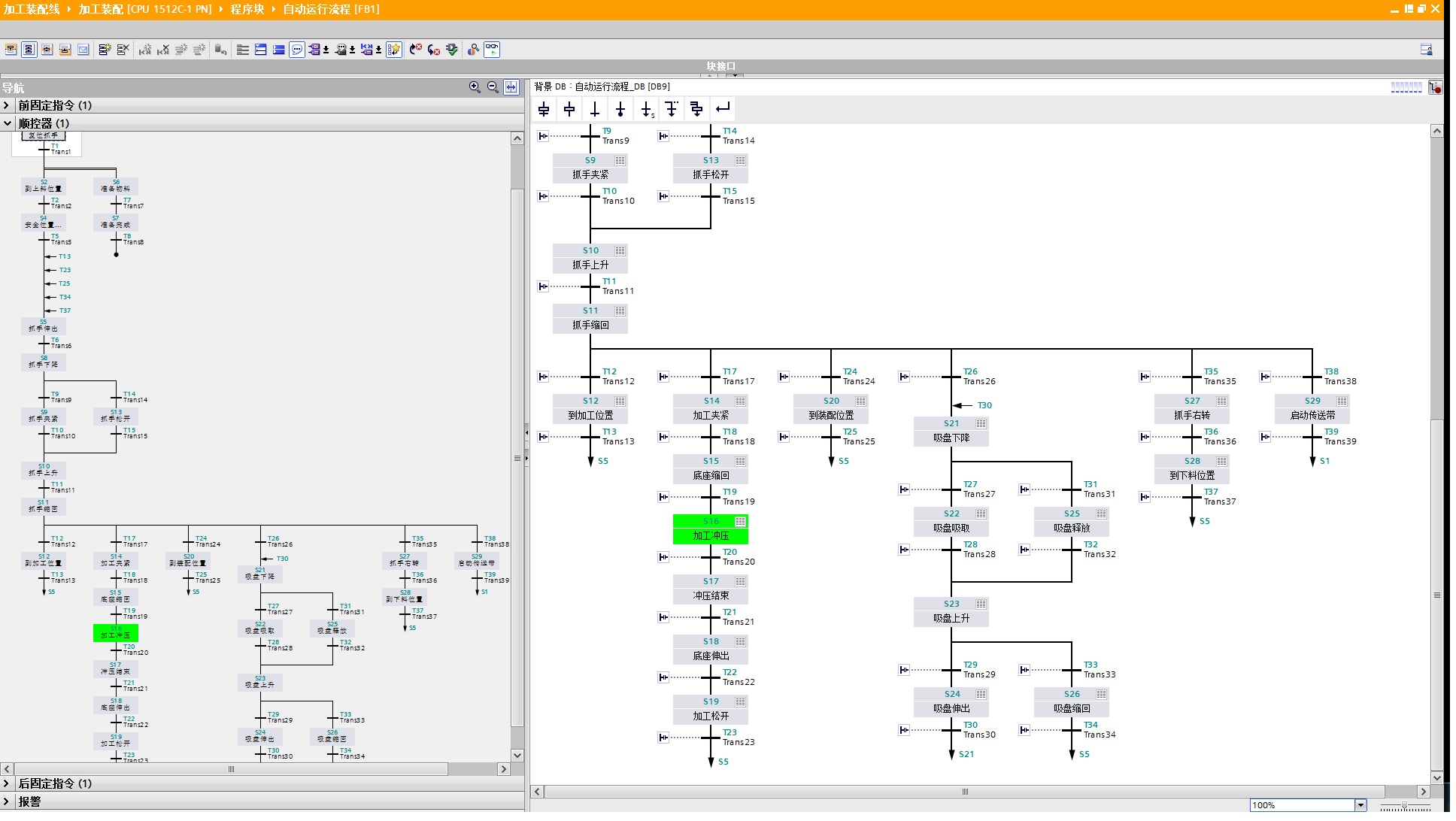Click jump target S21 below T30

[966, 754]
